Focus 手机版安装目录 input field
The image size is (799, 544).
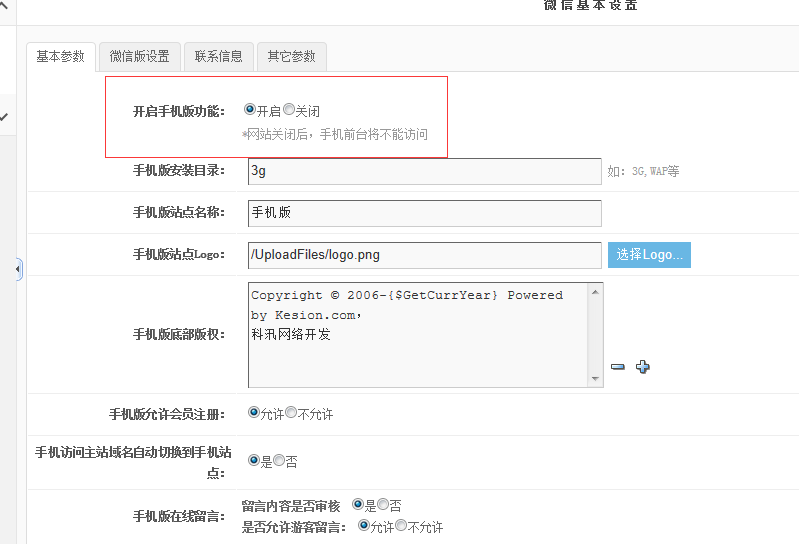424,171
